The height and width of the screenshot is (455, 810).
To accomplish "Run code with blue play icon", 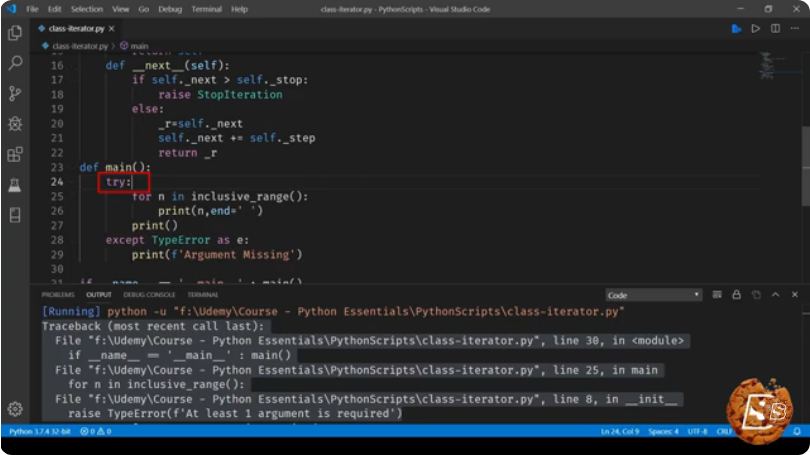I will pyautogui.click(x=737, y=29).
